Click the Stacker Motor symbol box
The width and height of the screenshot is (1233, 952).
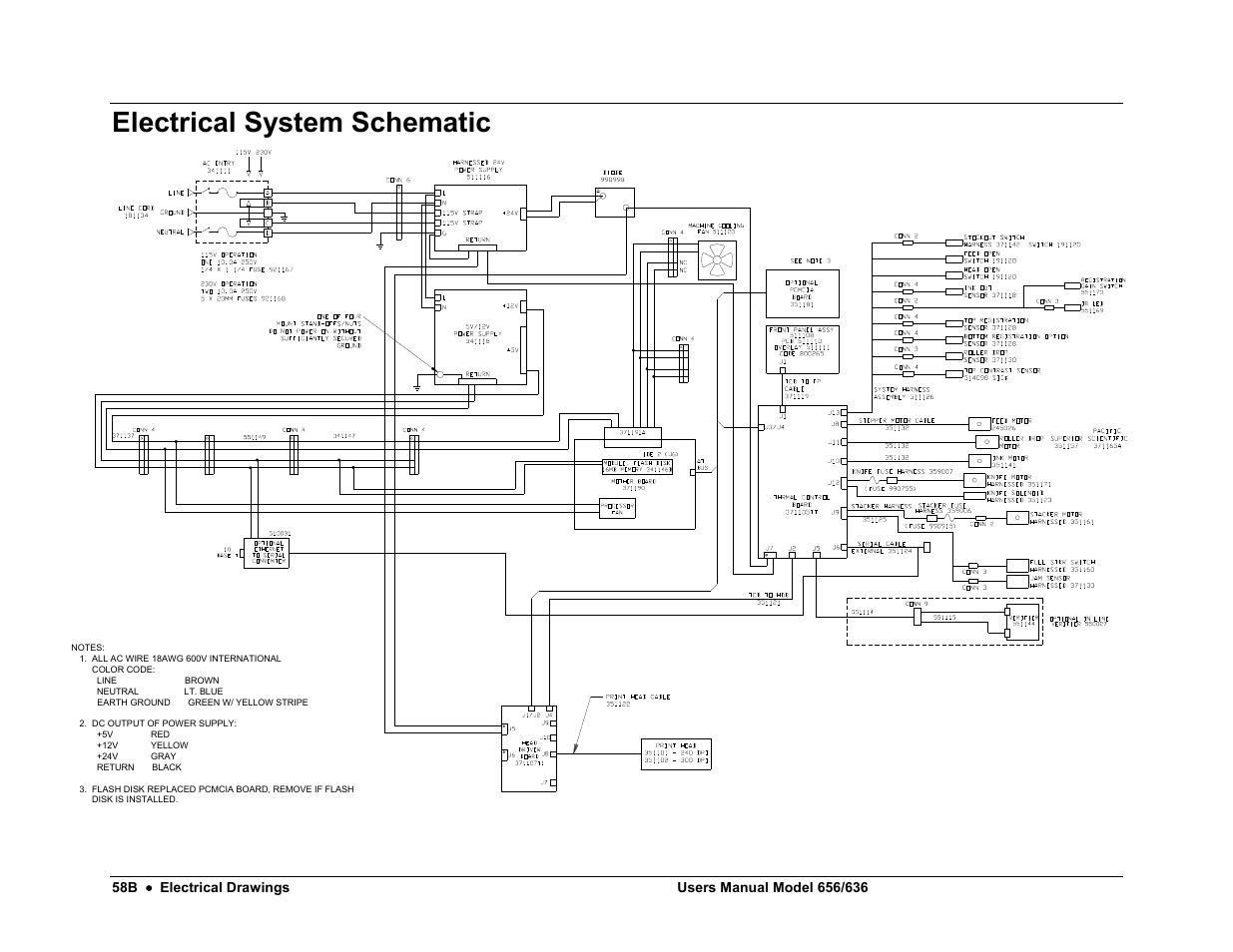point(1016,518)
